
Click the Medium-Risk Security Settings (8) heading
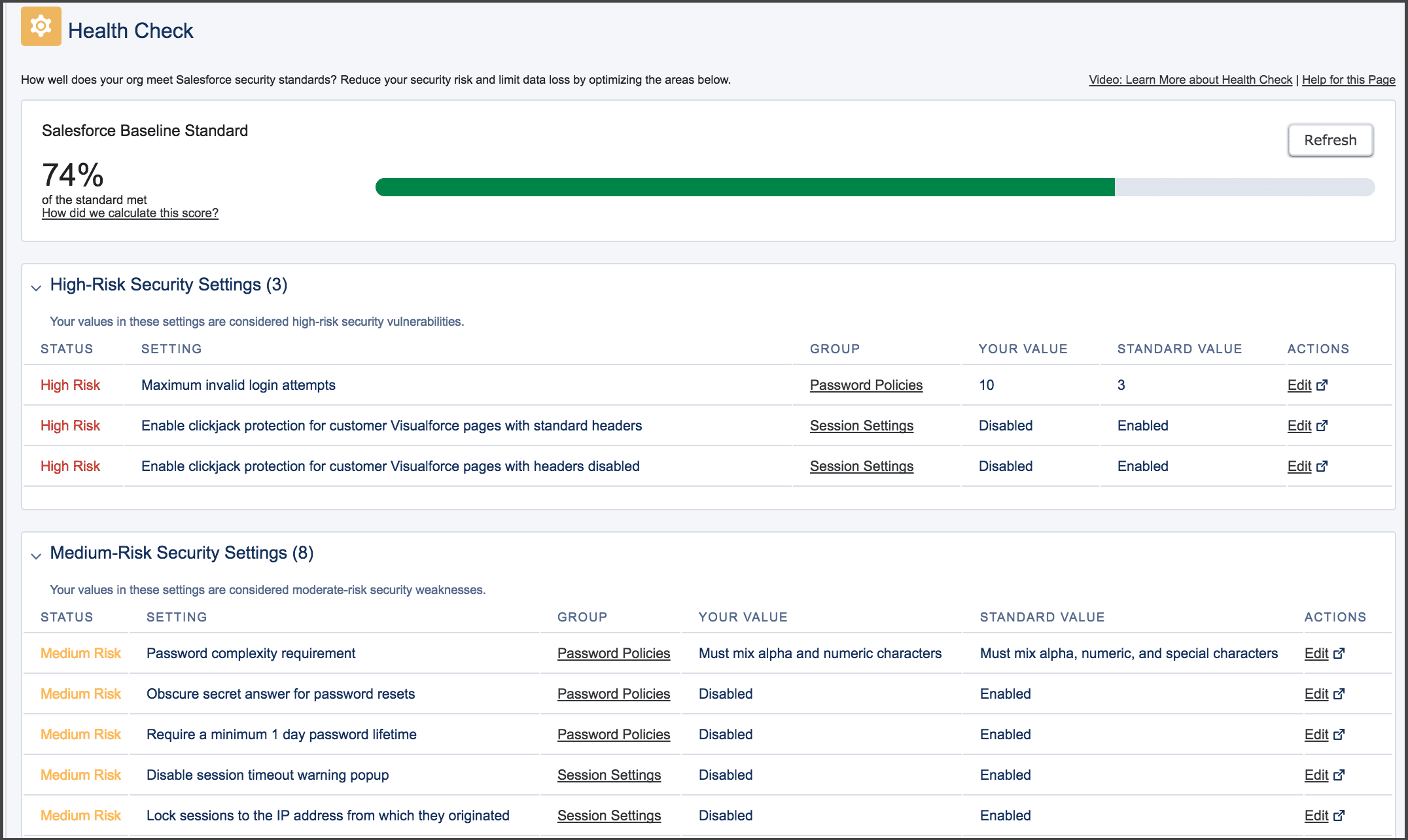pos(182,553)
